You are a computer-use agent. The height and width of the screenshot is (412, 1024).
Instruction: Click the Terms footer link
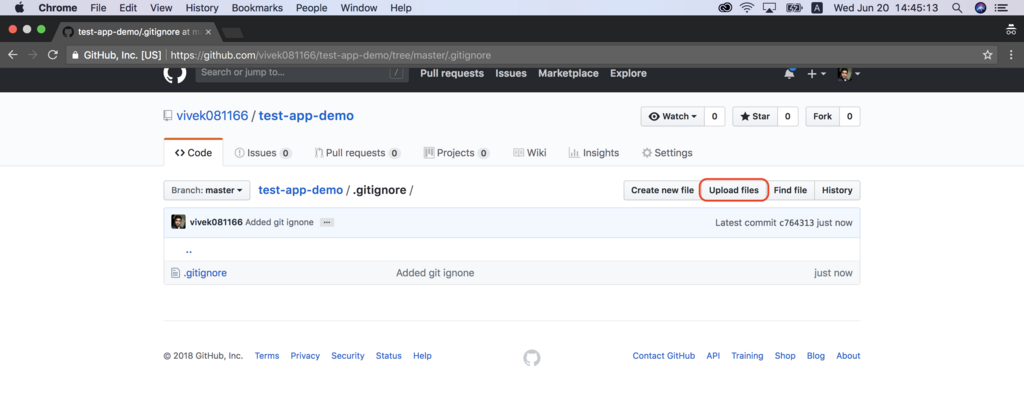click(x=267, y=356)
